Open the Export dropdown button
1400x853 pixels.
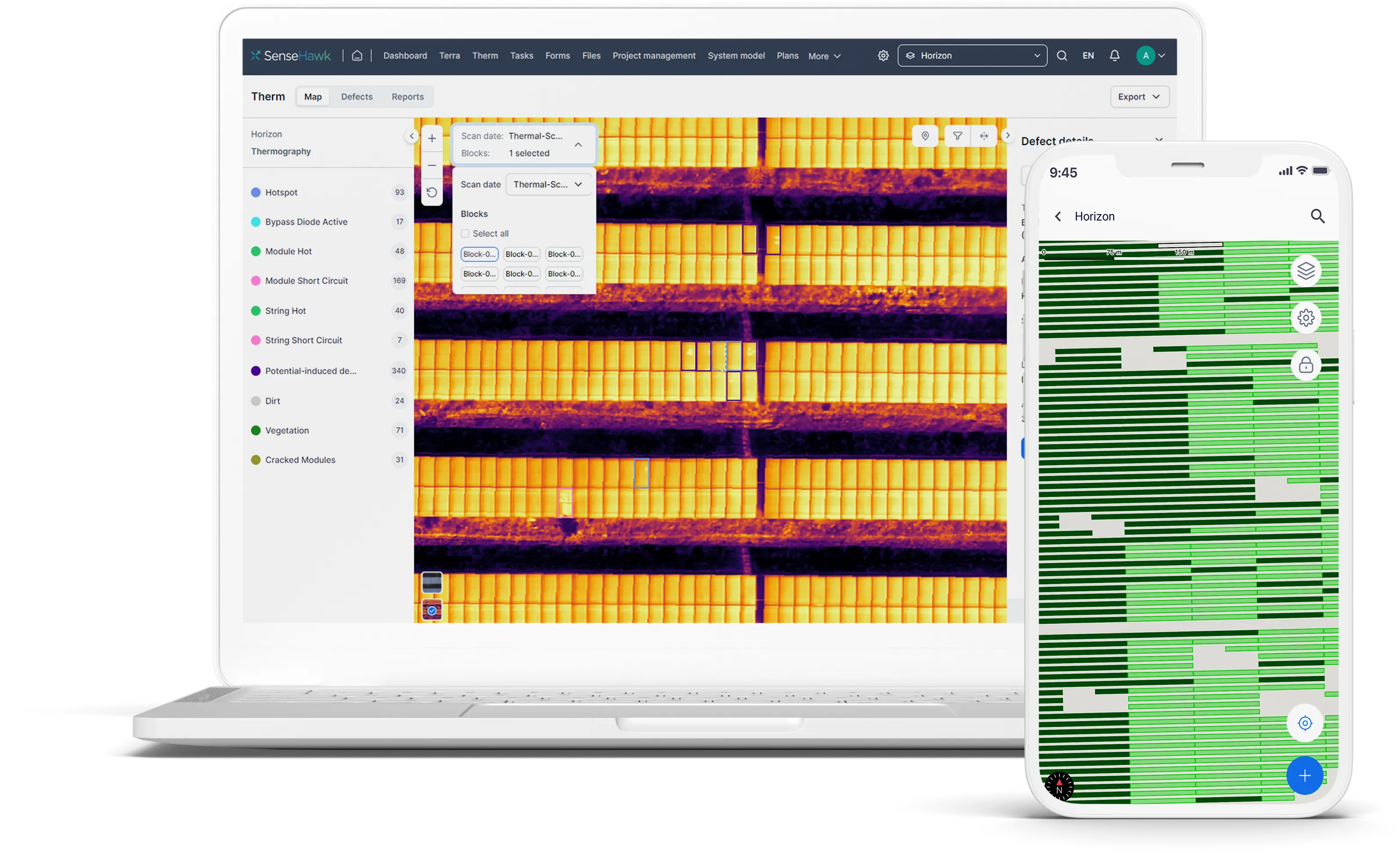1139,97
